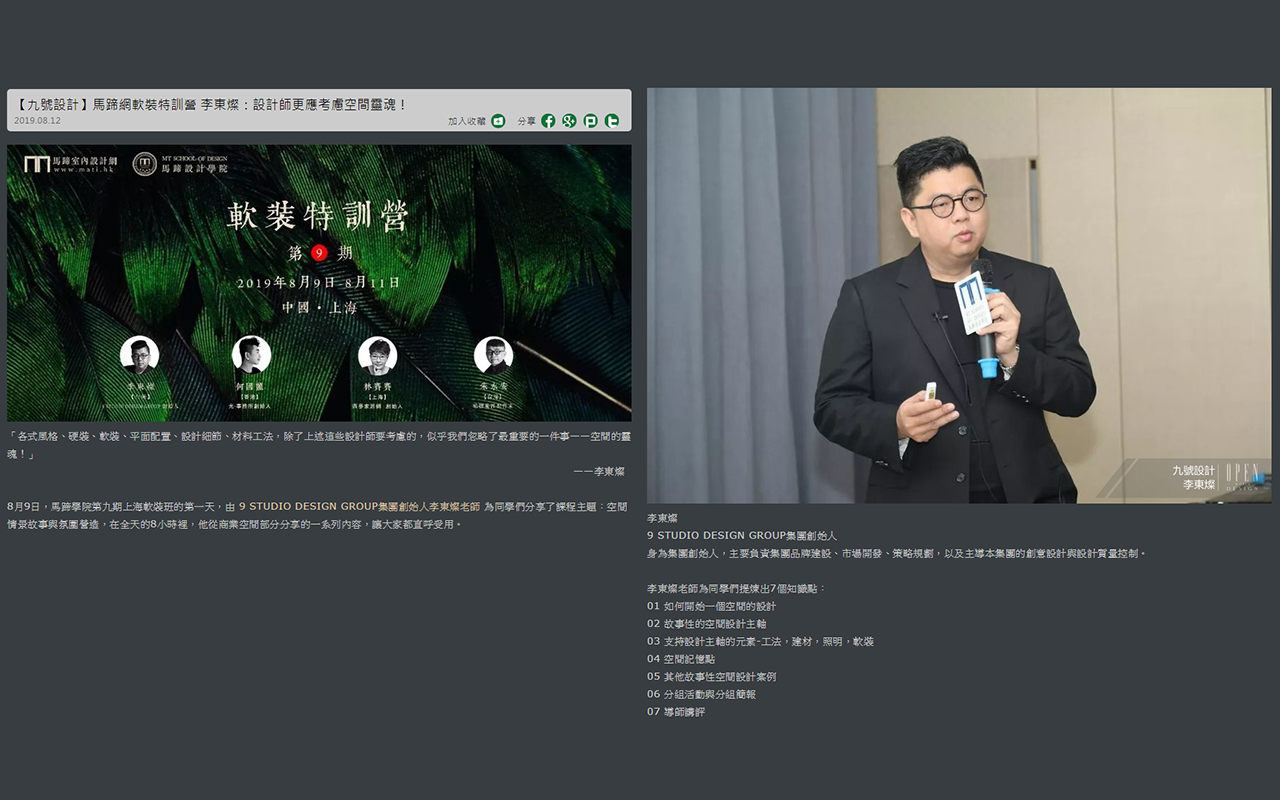
Task: Click the red number 9 badge
Action: [x=319, y=253]
